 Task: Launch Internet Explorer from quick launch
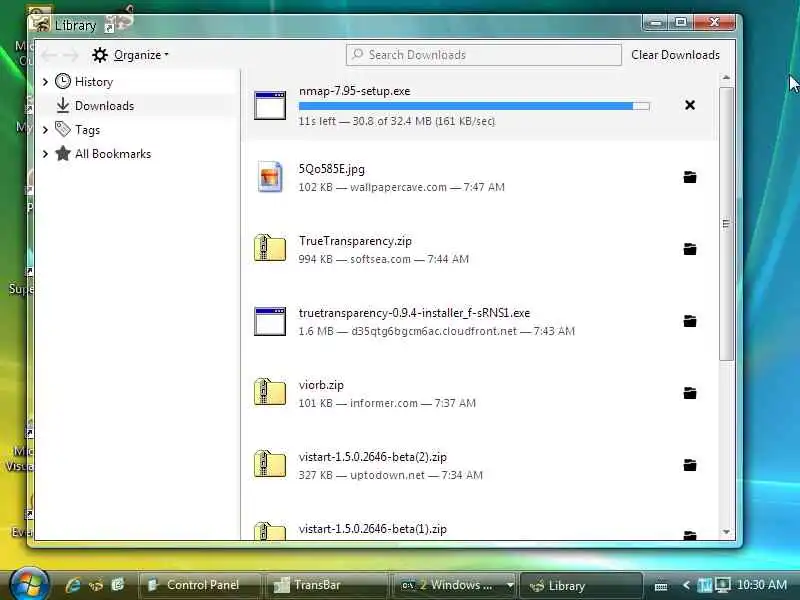click(x=73, y=585)
